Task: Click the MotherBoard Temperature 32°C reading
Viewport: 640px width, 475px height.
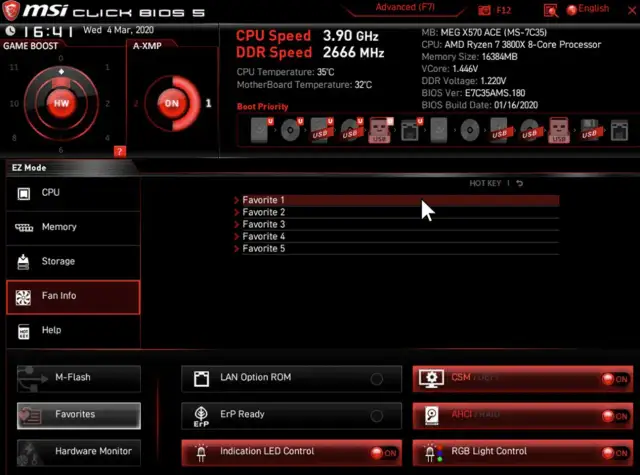Action: coord(304,85)
